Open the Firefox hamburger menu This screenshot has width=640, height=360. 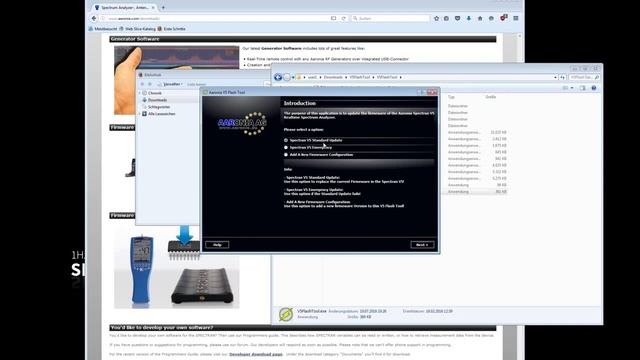pos(516,18)
